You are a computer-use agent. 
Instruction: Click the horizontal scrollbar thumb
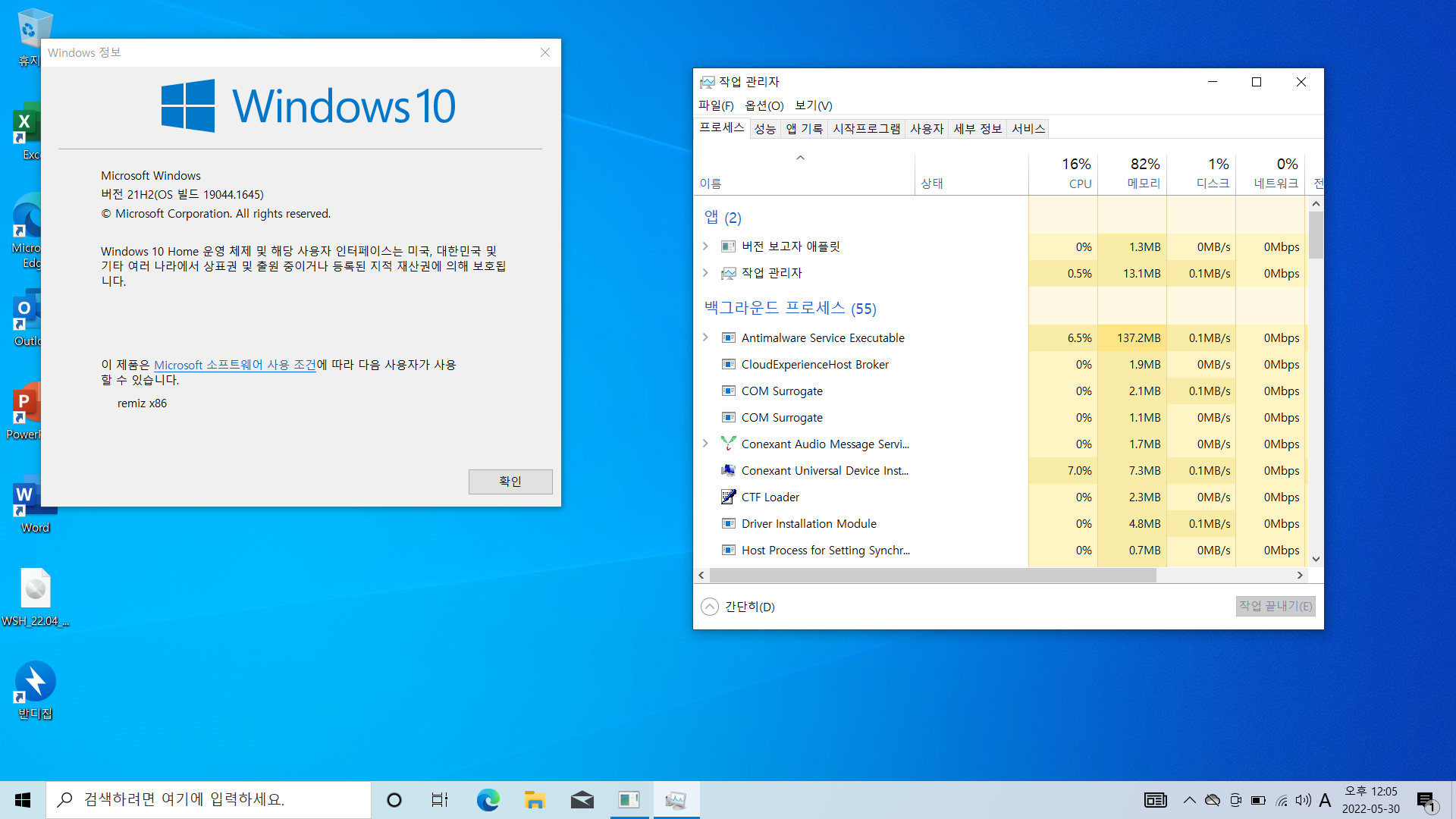933,575
